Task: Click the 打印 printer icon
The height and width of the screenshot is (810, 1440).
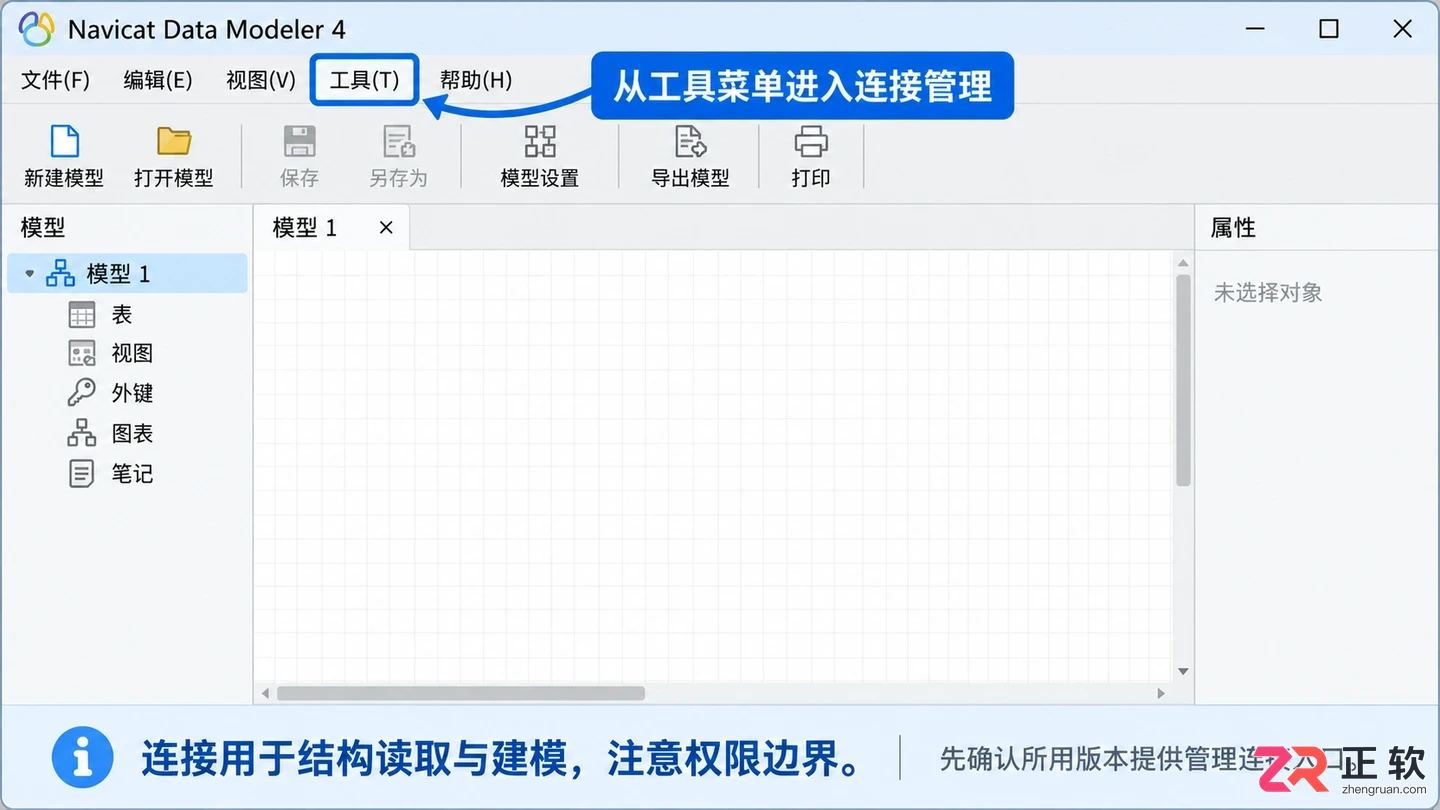Action: point(811,141)
